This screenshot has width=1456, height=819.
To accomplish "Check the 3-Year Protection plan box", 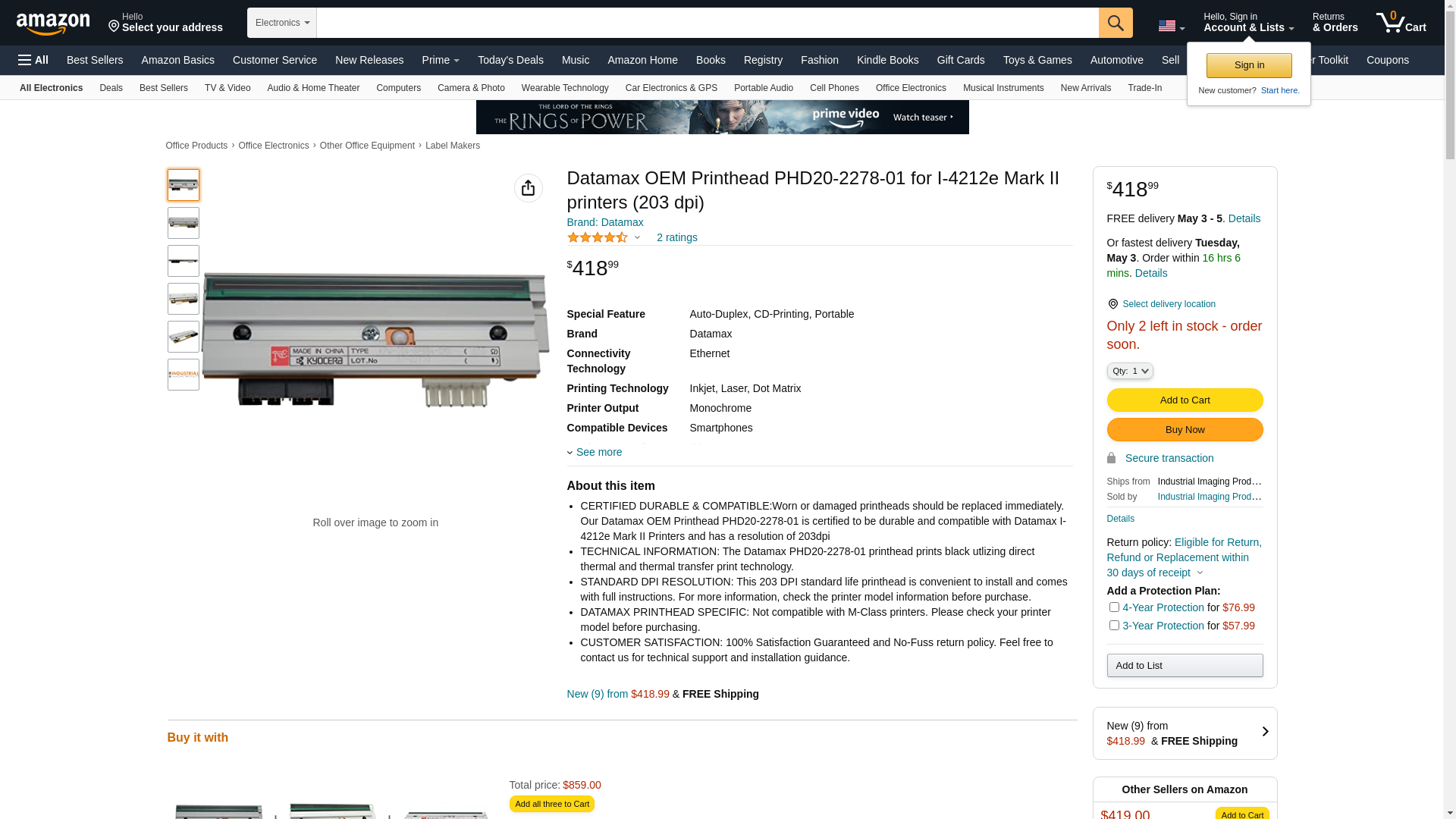I will 1114,626.
